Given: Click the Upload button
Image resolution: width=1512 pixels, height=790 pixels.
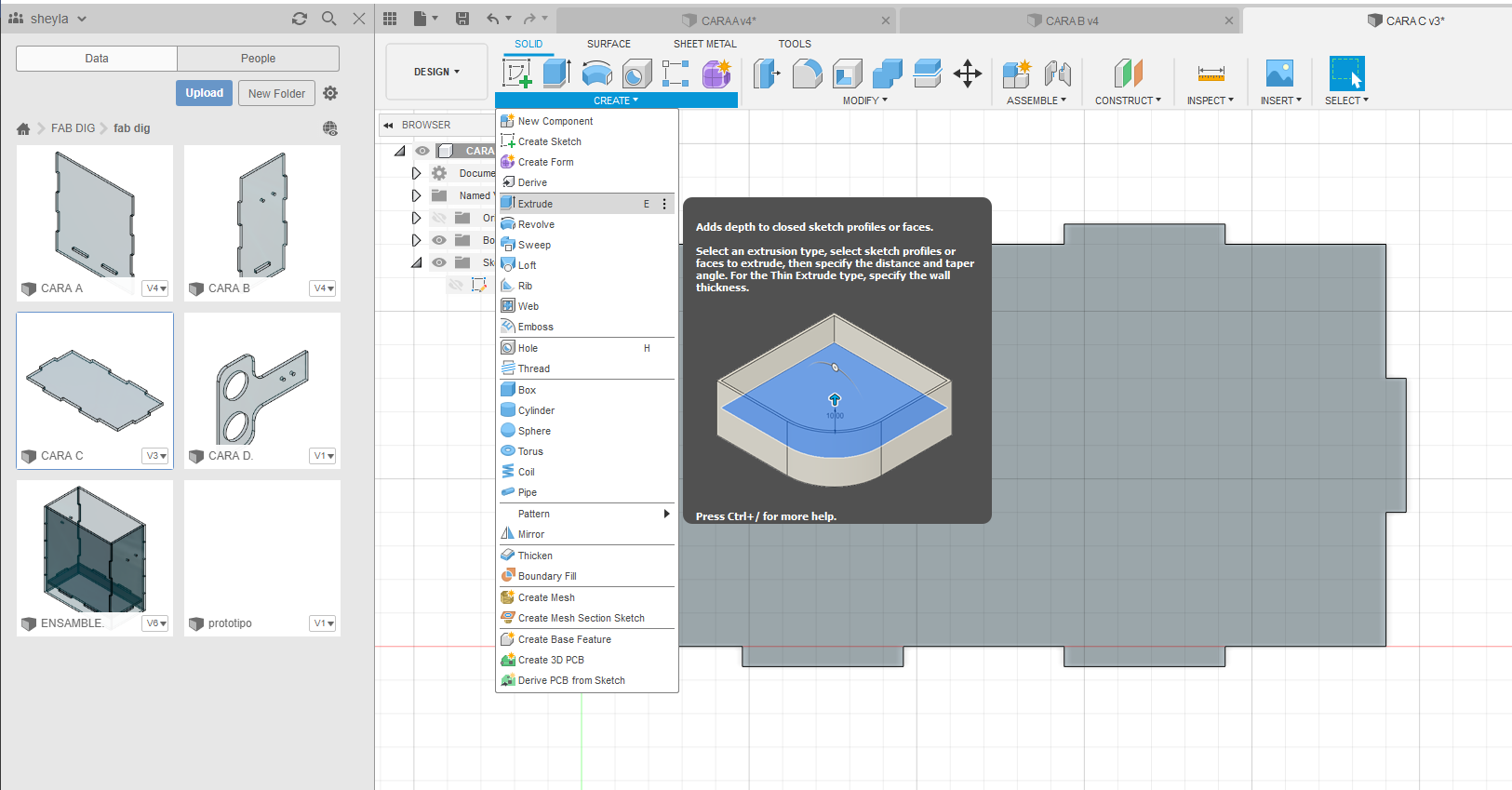Looking at the screenshot, I should point(204,93).
